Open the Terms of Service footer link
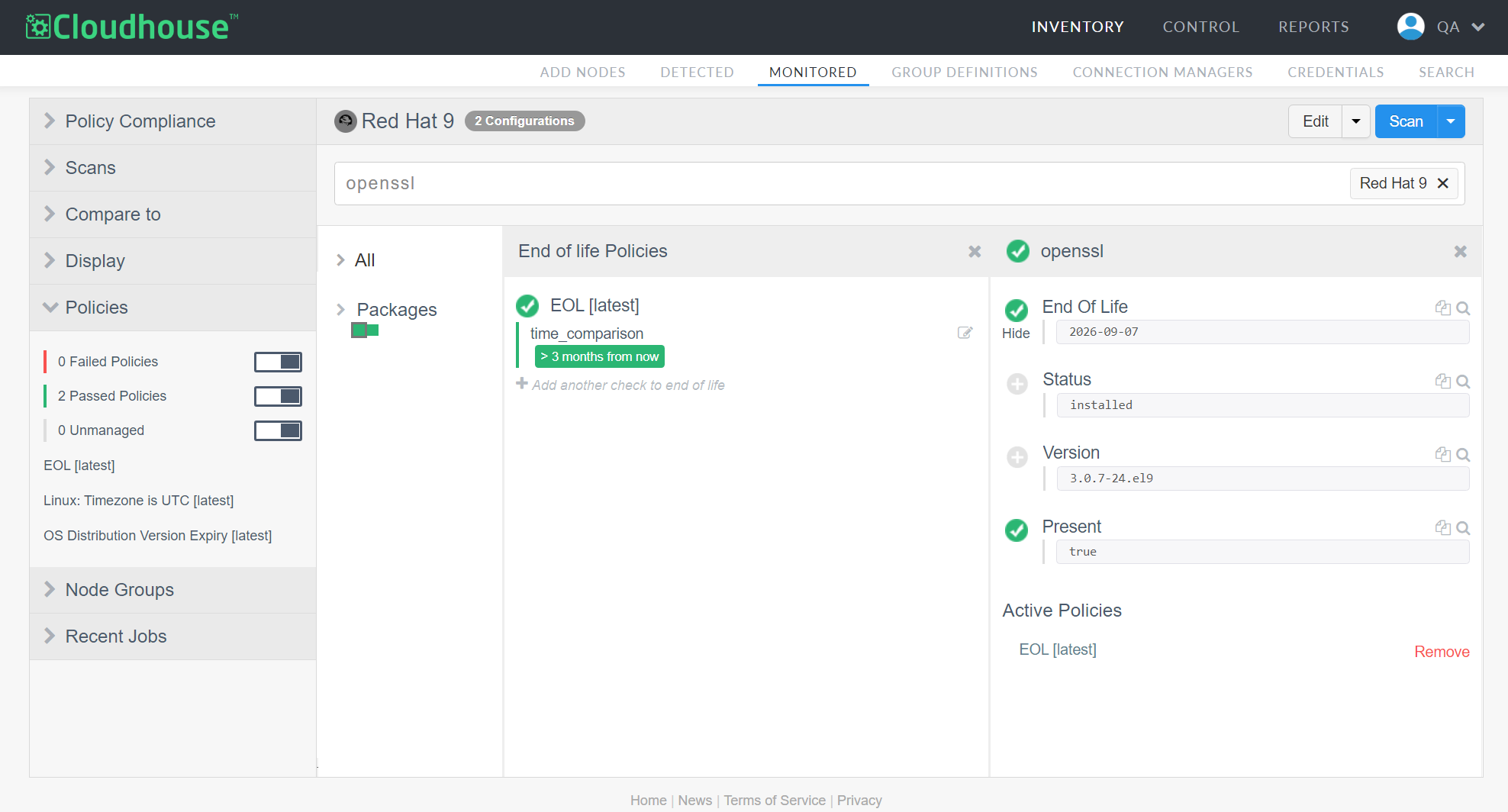The height and width of the screenshot is (812, 1508). click(775, 801)
